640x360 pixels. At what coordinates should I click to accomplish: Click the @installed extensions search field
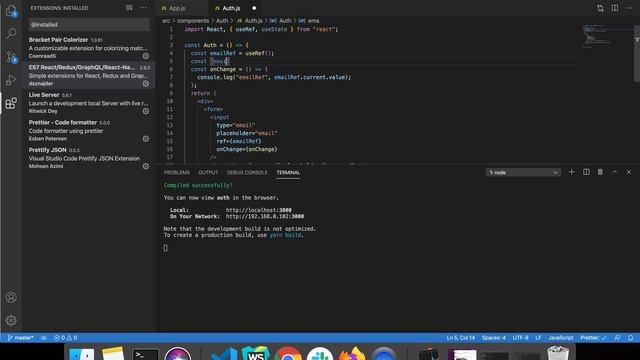click(89, 24)
